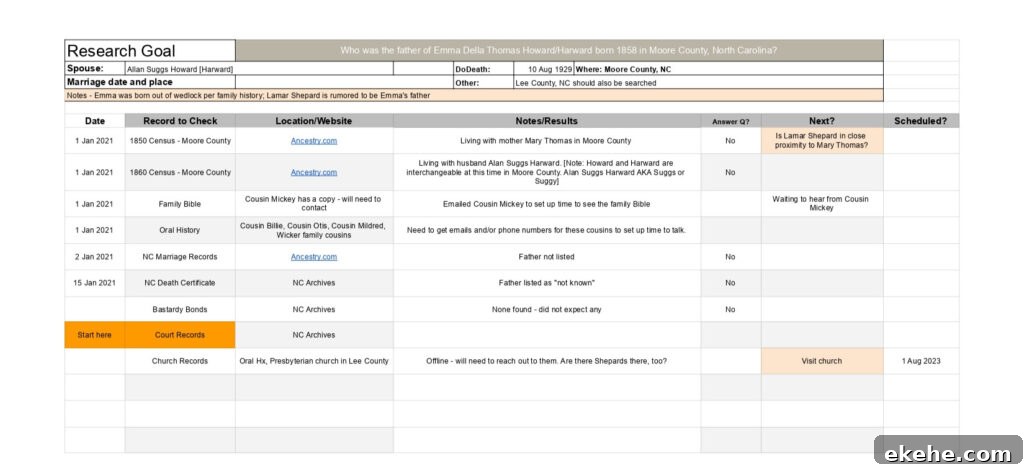Select the Father listed as "not known" cell
This screenshot has height=469, width=1024.
(x=547, y=283)
